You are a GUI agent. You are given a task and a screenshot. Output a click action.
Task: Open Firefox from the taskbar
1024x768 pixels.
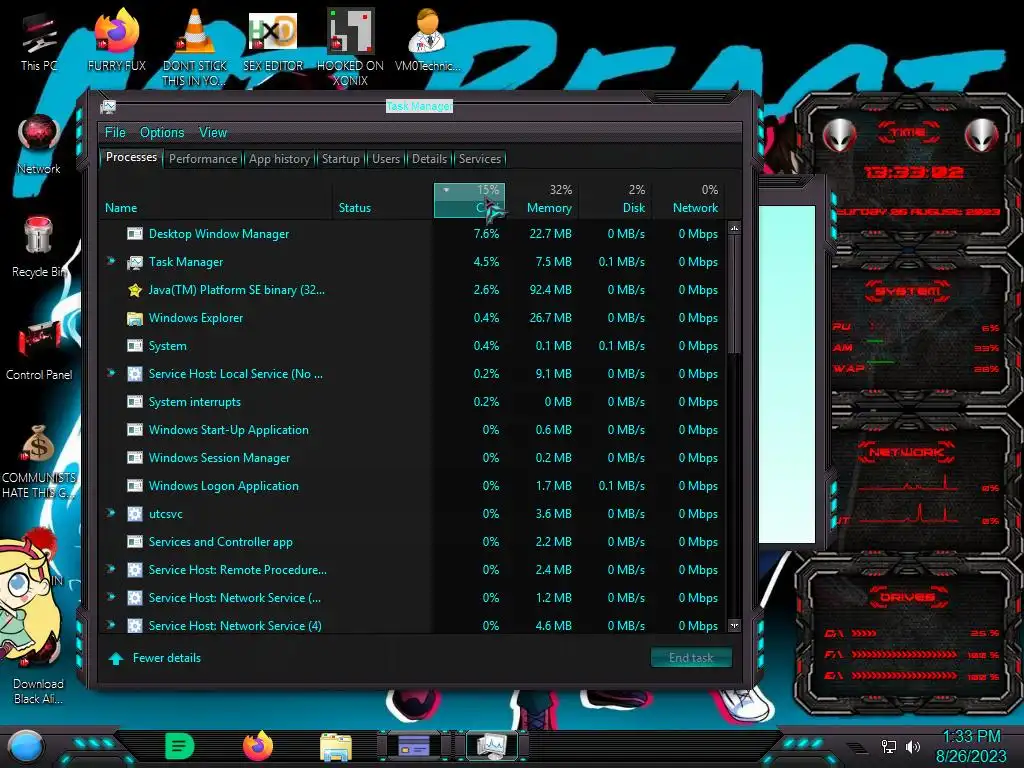[258, 746]
